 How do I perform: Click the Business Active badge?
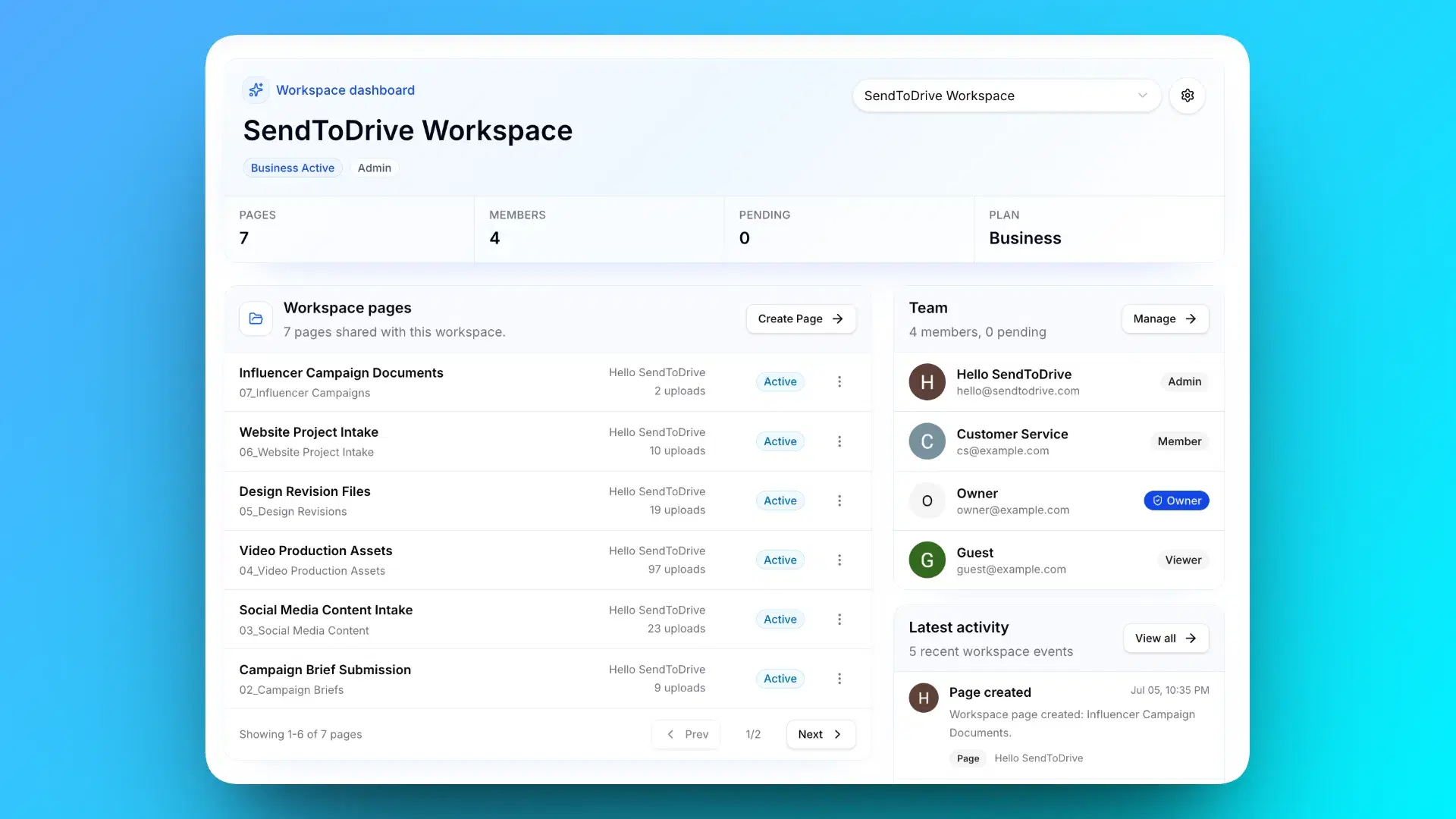click(293, 168)
